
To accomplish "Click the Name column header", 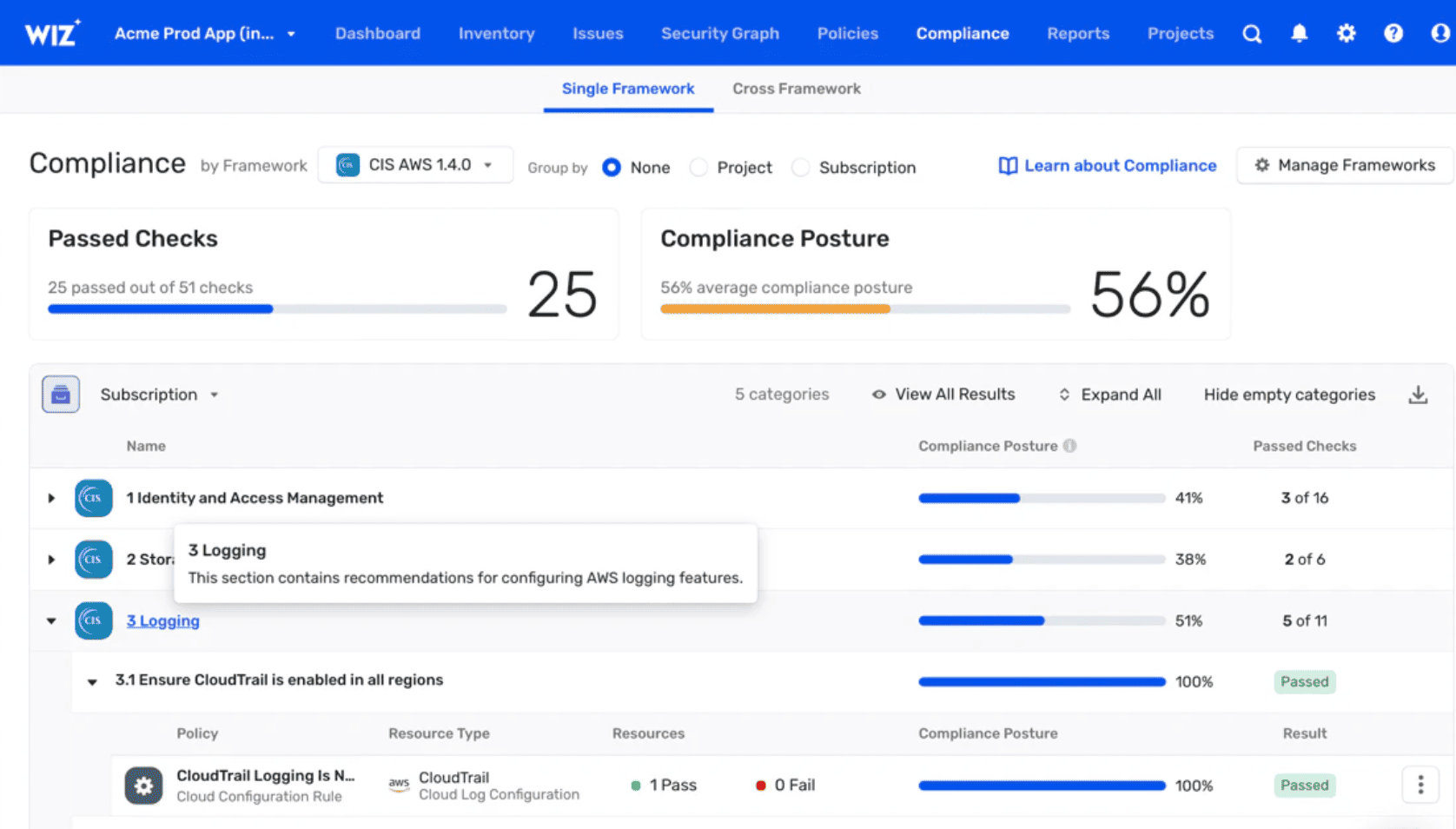I will pos(146,446).
